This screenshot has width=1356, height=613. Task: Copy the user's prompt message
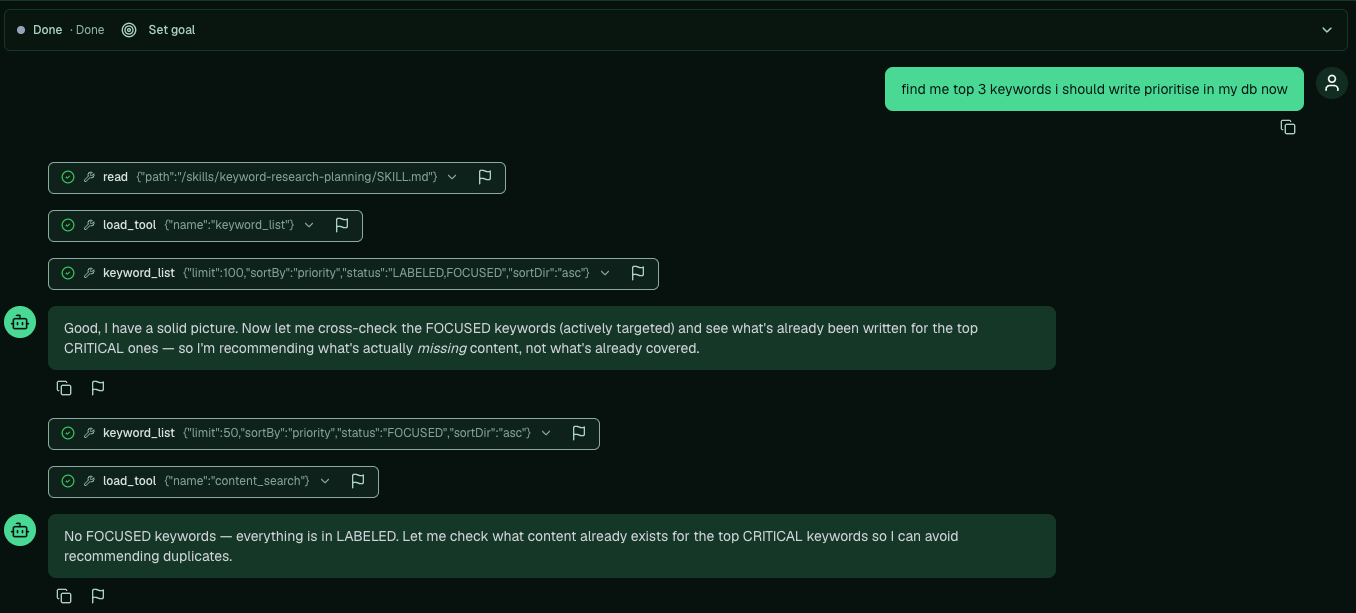[1288, 127]
